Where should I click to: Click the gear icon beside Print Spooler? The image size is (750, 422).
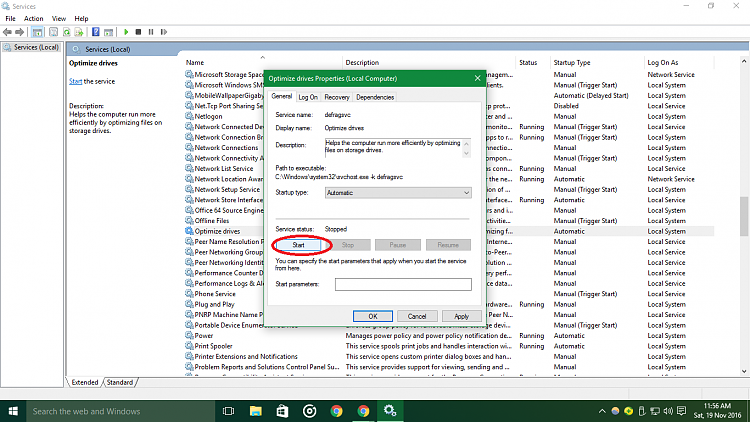pos(189,346)
